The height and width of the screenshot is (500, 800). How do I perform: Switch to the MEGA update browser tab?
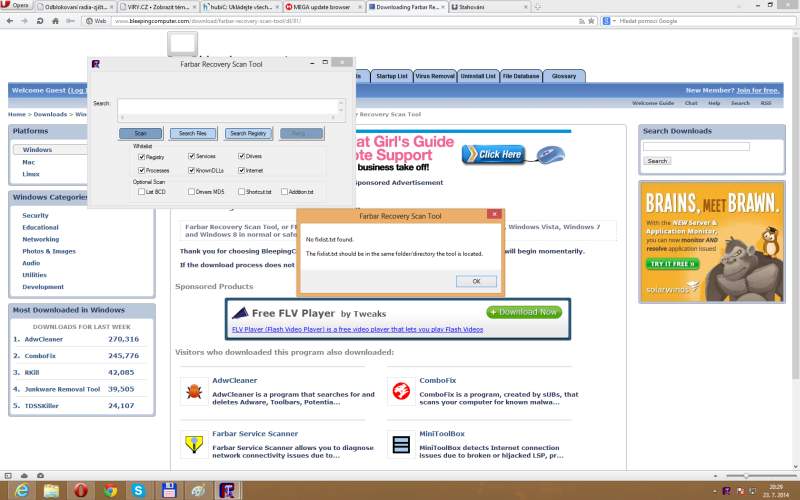tap(322, 6)
